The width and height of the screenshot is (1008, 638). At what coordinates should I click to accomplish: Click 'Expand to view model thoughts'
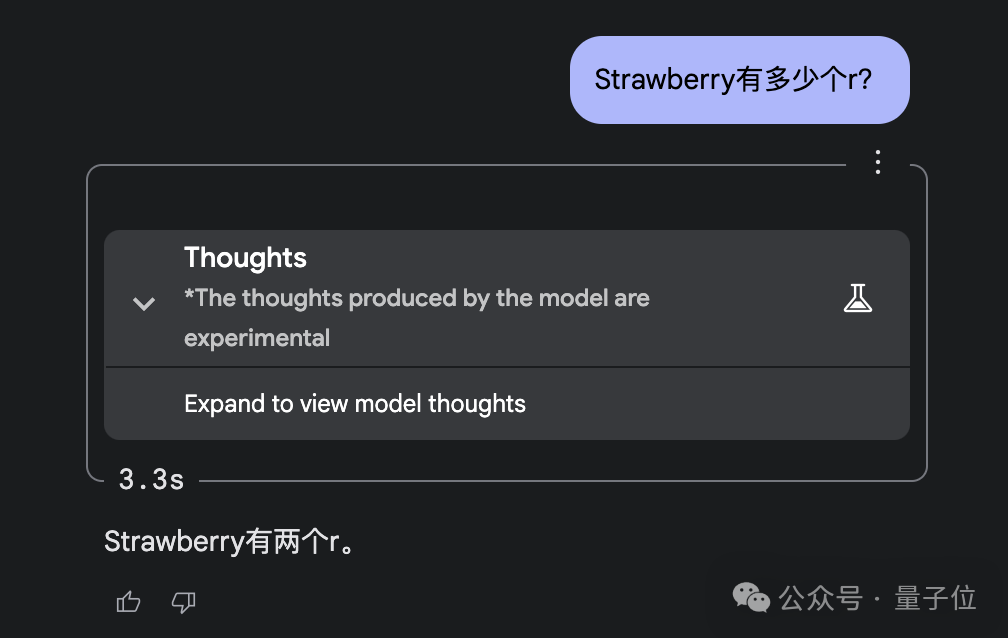point(354,403)
